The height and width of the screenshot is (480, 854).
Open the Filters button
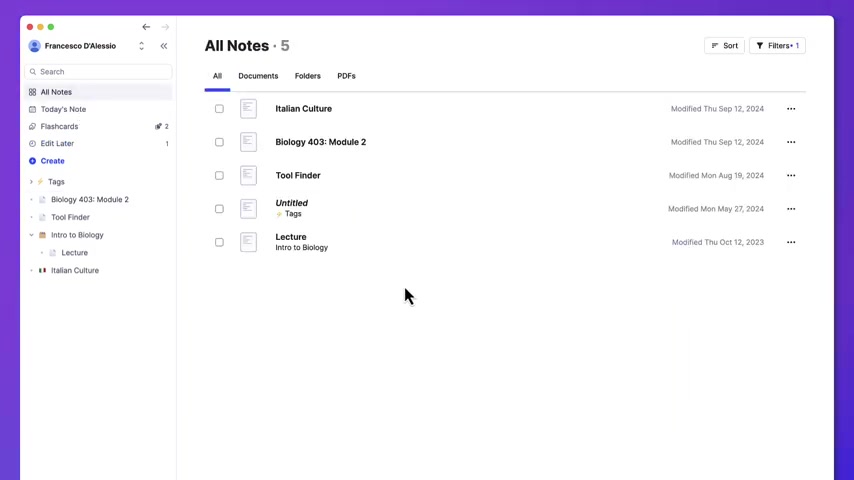(x=777, y=46)
